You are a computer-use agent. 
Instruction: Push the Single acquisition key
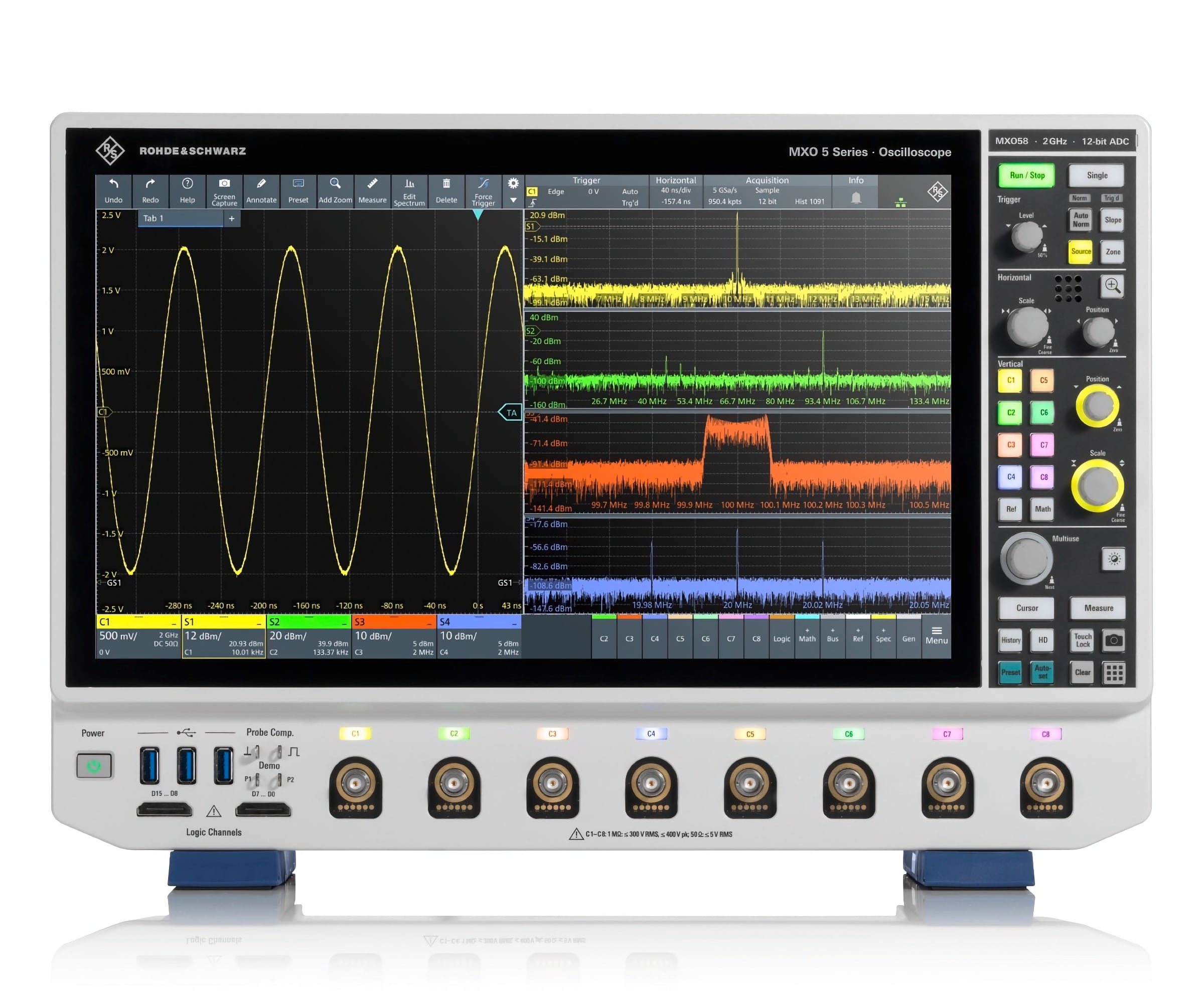tap(1096, 176)
